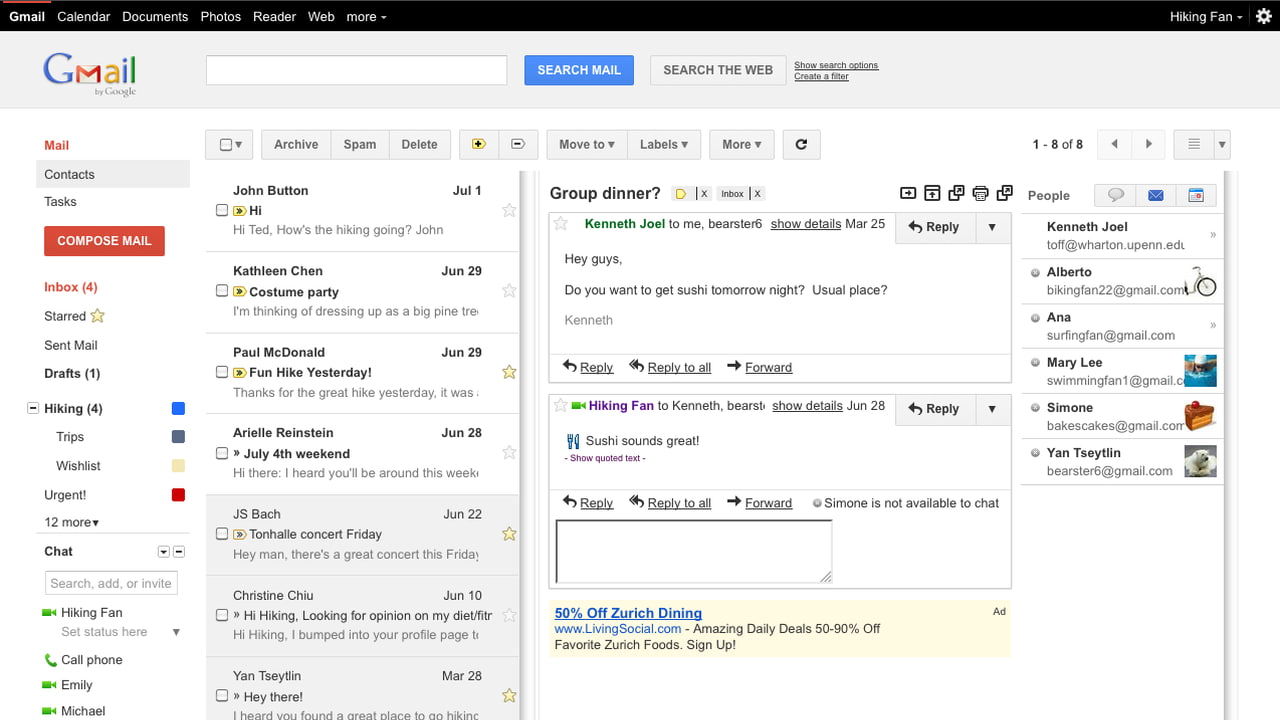The height and width of the screenshot is (720, 1280).
Task: Check the Christine Chiu email checkbox
Action: coord(222,615)
